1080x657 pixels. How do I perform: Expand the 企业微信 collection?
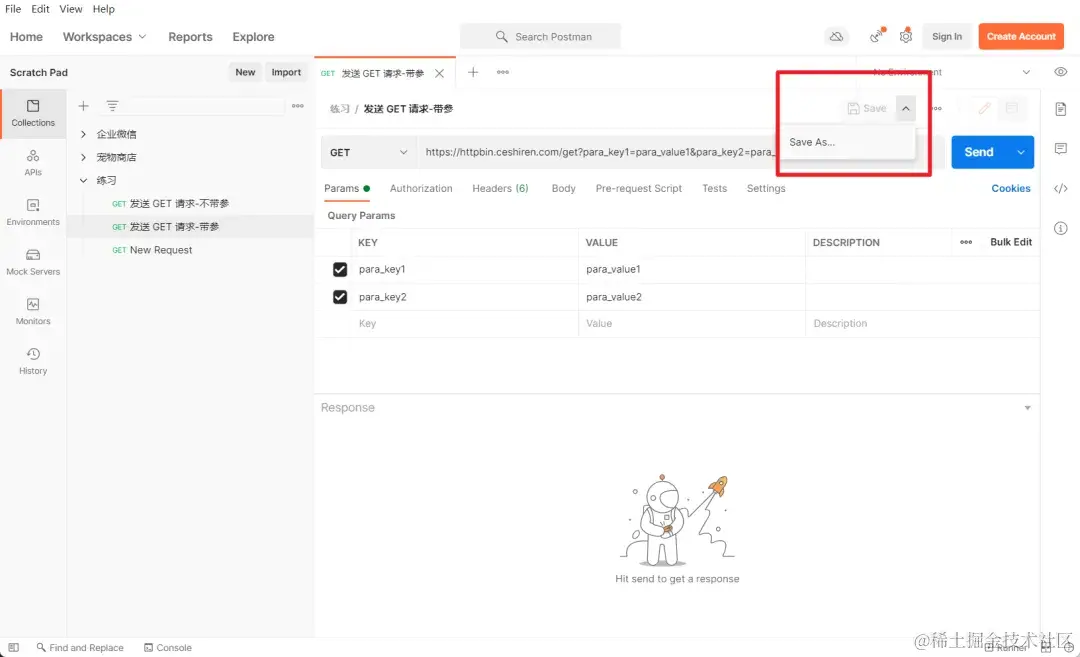pos(83,134)
